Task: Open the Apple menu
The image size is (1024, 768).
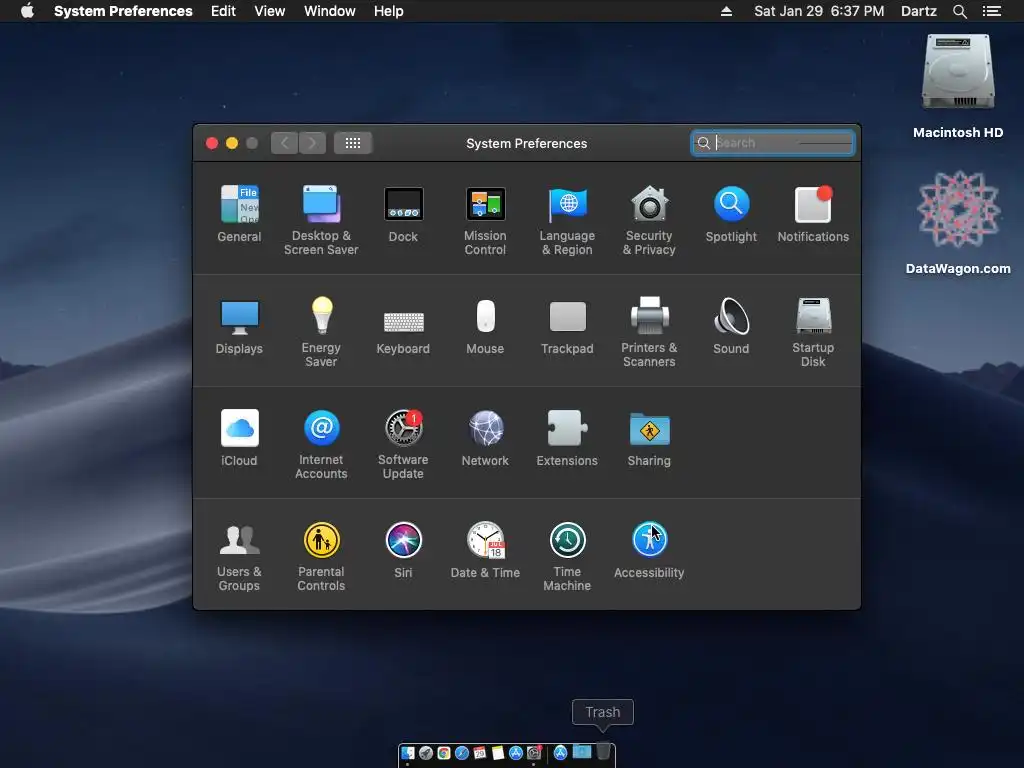Action: [x=27, y=11]
